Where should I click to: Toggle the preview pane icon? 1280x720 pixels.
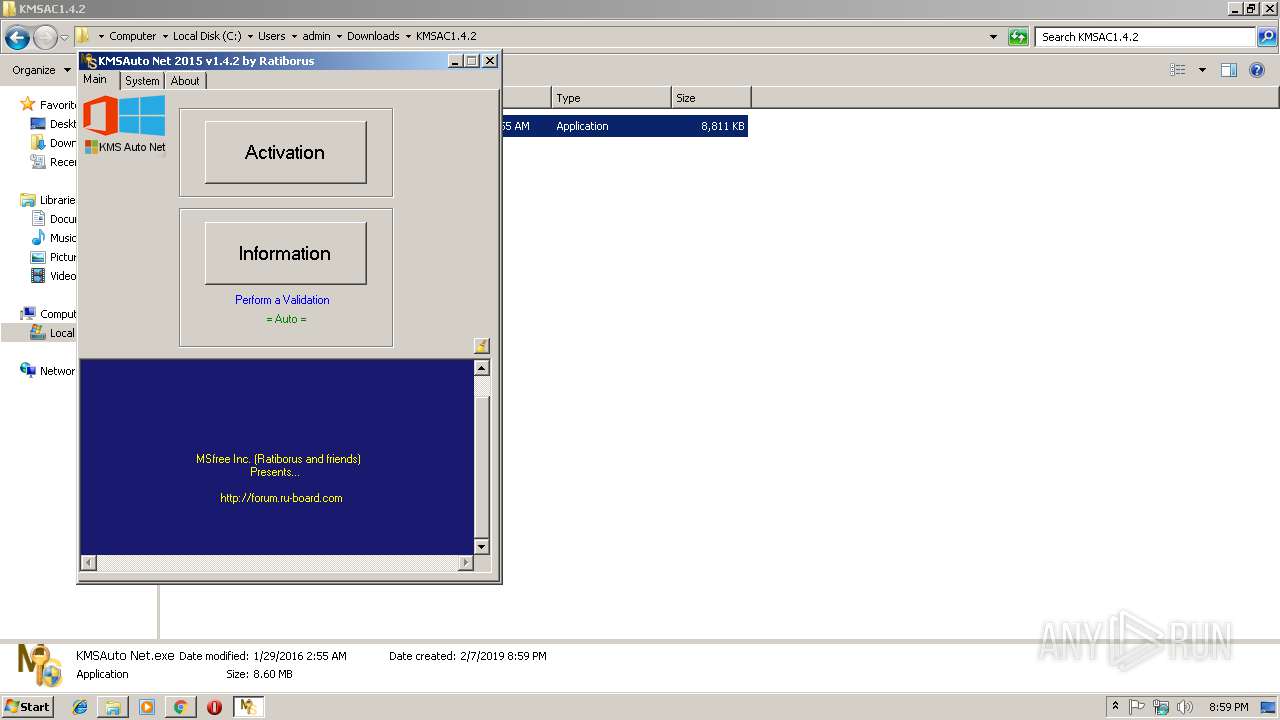coord(1229,70)
